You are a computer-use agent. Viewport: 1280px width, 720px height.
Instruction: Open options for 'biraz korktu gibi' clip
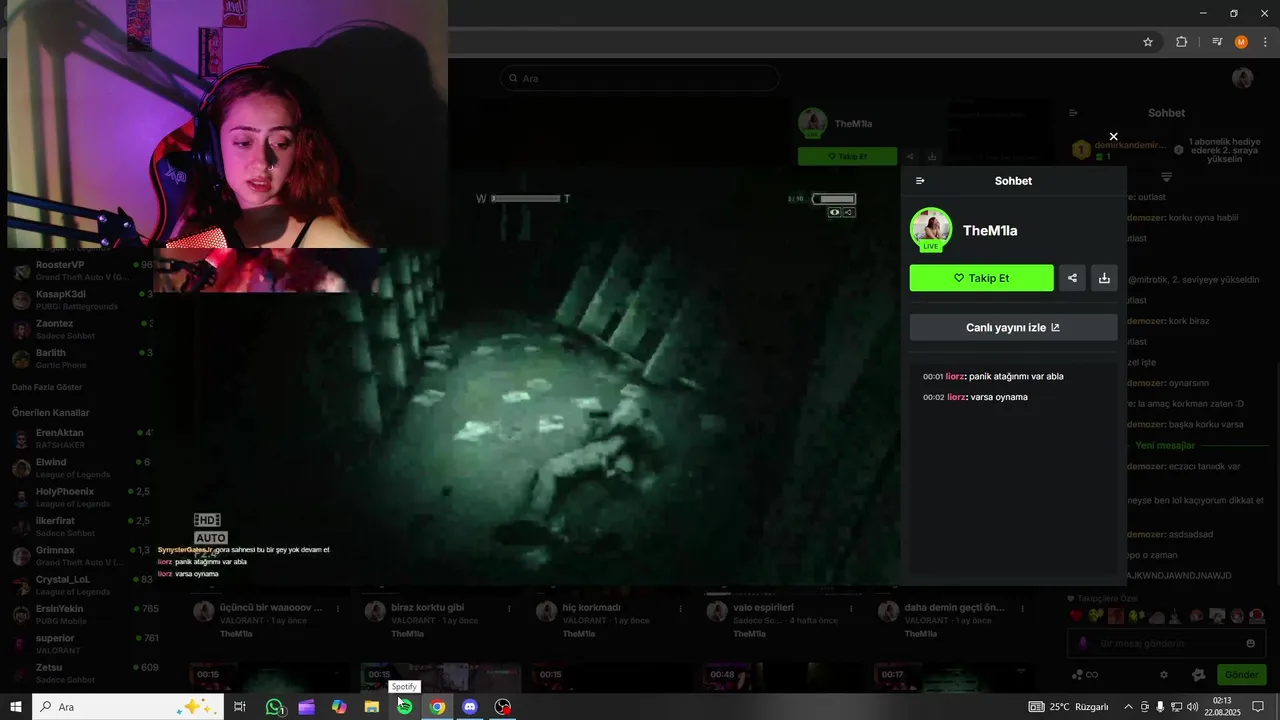pos(510,608)
